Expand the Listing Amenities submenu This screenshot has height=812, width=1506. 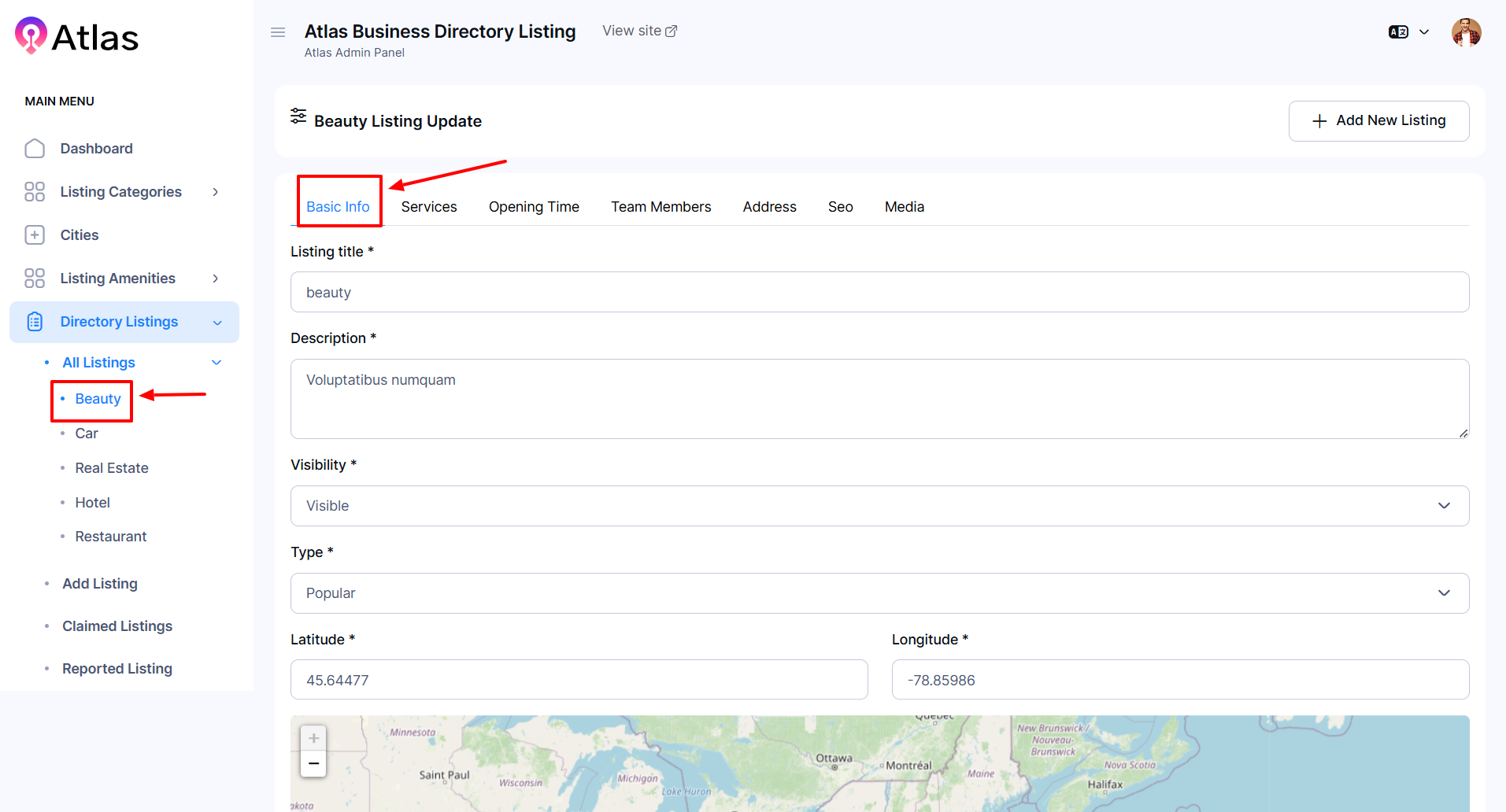[x=215, y=279]
